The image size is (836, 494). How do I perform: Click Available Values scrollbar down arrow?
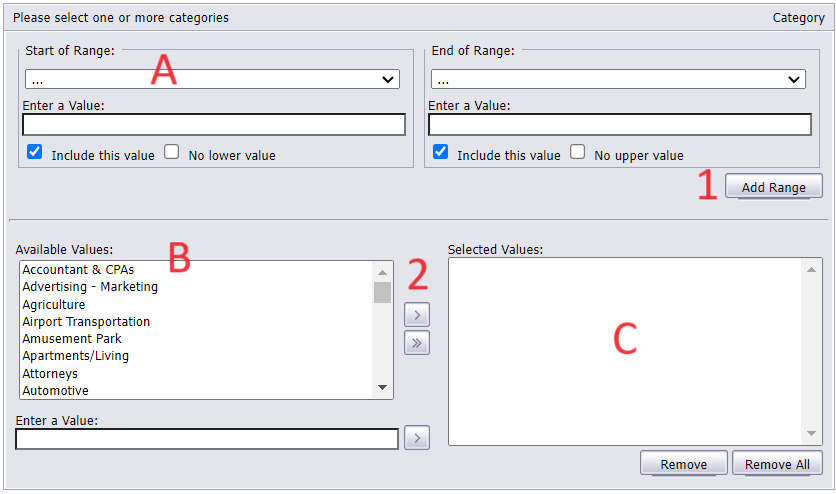click(382, 387)
